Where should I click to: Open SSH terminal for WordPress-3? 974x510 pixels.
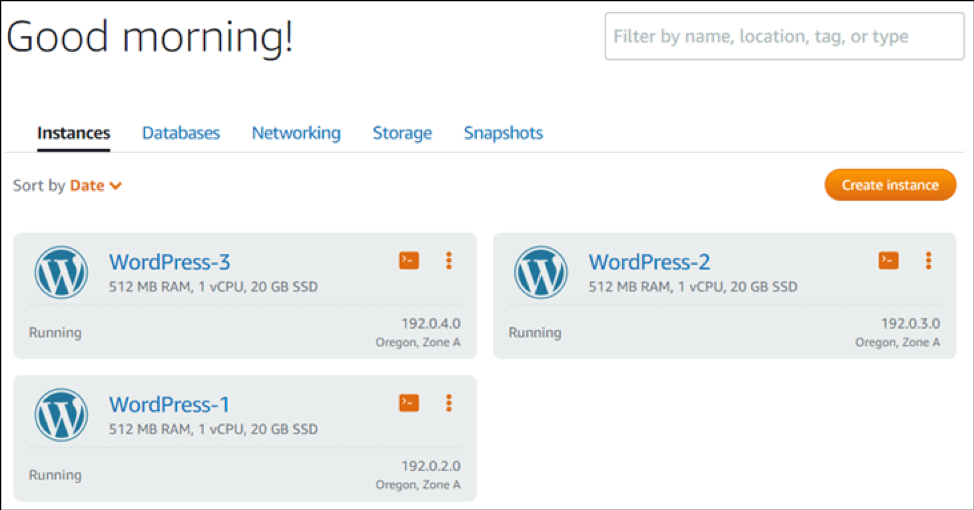point(409,260)
